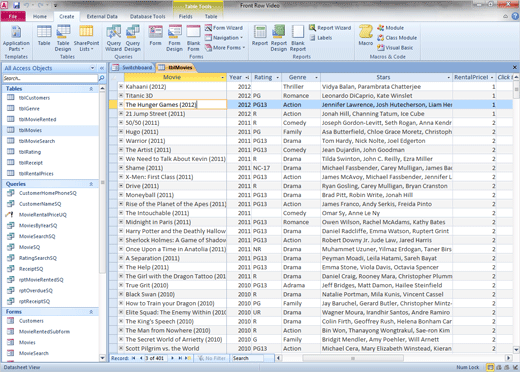This screenshot has width=520, height=372.
Task: Click the navigation pane Search field
Action: (50, 78)
